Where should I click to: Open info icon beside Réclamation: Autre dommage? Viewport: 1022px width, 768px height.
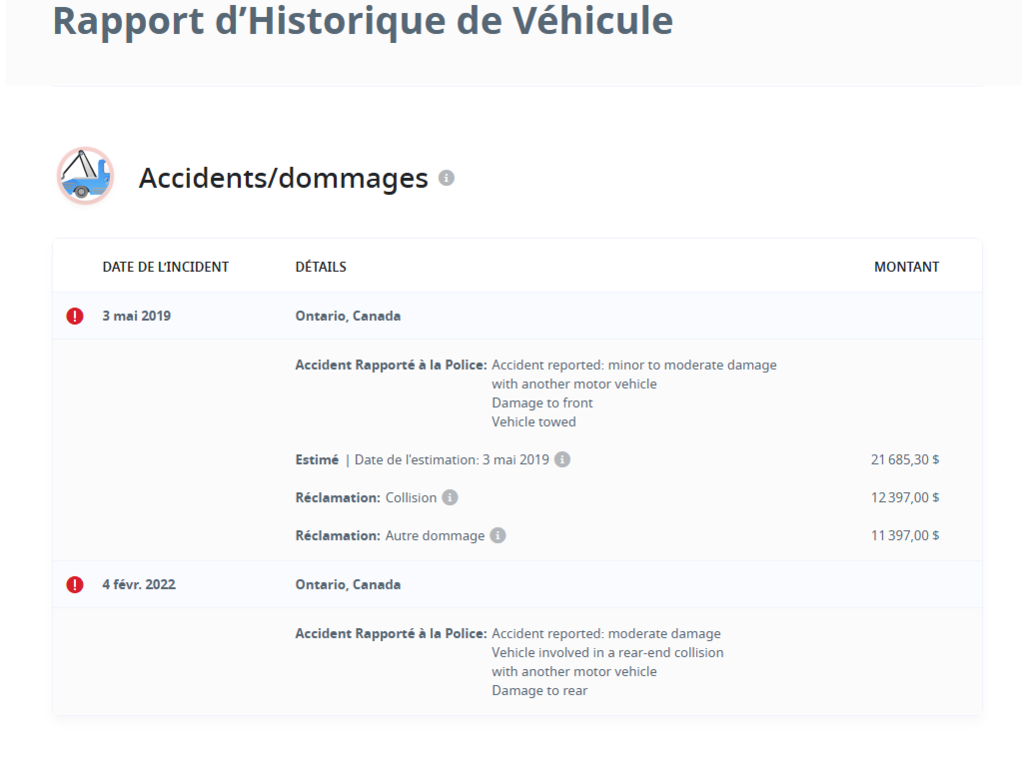click(498, 535)
